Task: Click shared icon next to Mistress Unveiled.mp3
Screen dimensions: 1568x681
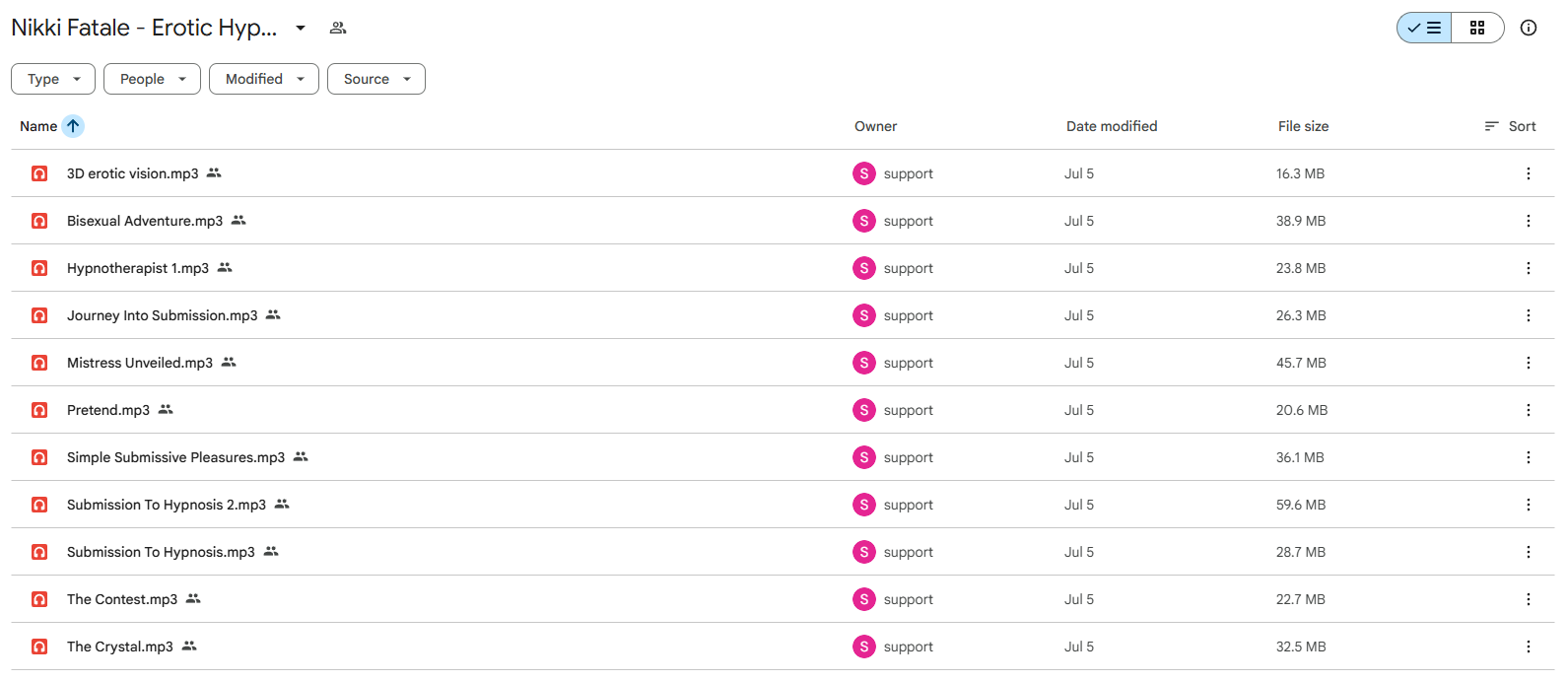Action: [229, 363]
